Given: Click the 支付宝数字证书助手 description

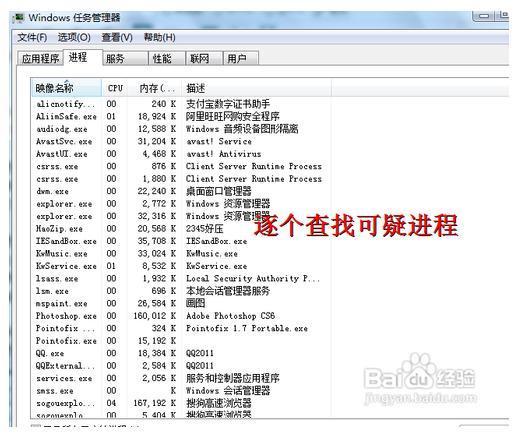Looking at the screenshot, I should point(228,104).
